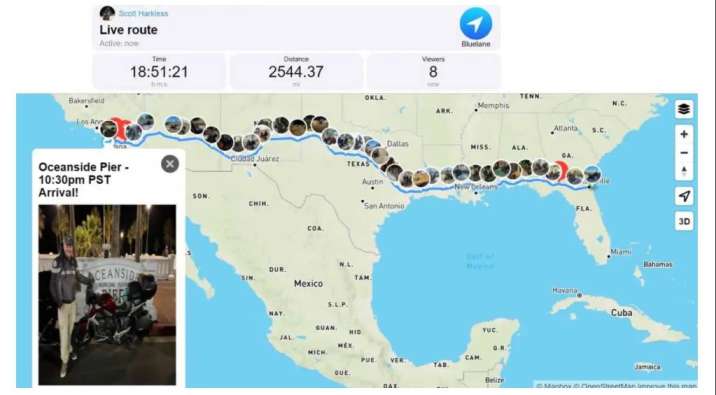Zoom in with the plus button

684,134
